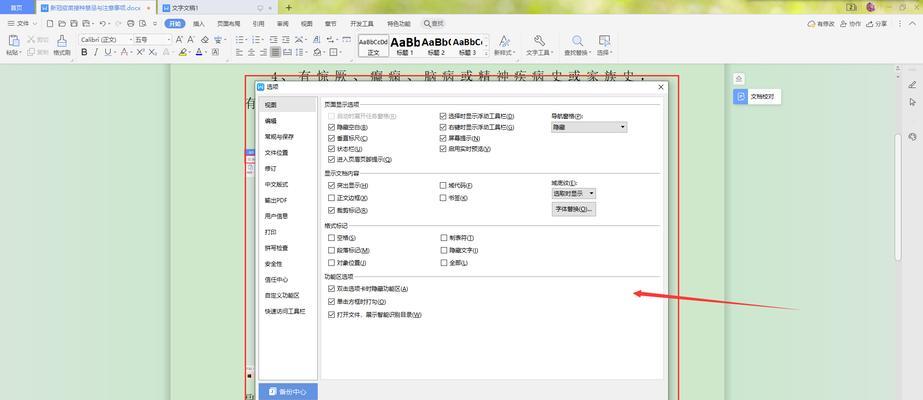The height and width of the screenshot is (400, 923).
Task: Click the Undo arrow in quick toolbar
Action: 102,24
